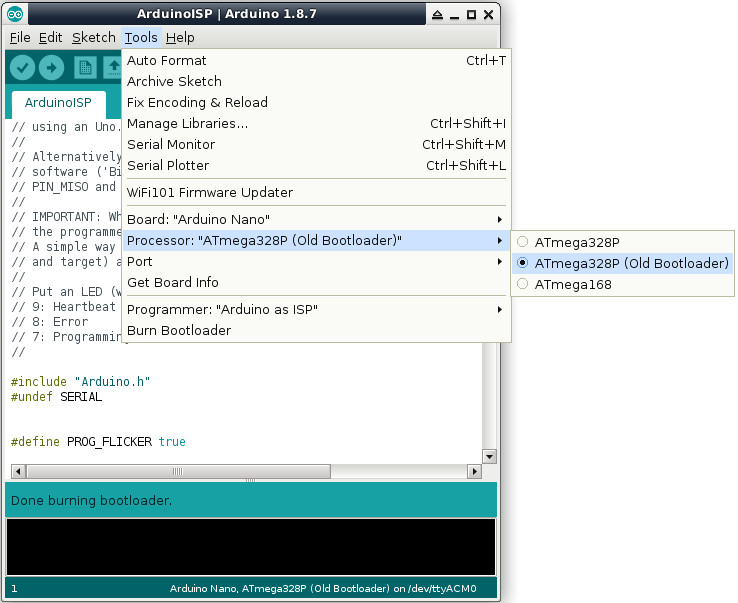
Task: Click the #undef SERIAL code line
Action: pos(56,397)
